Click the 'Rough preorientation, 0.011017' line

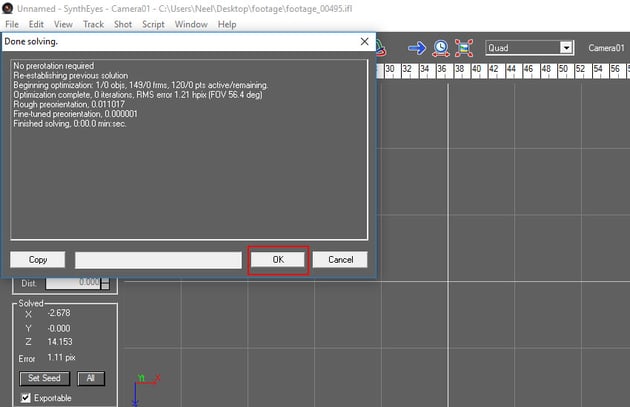pyautogui.click(x=69, y=104)
